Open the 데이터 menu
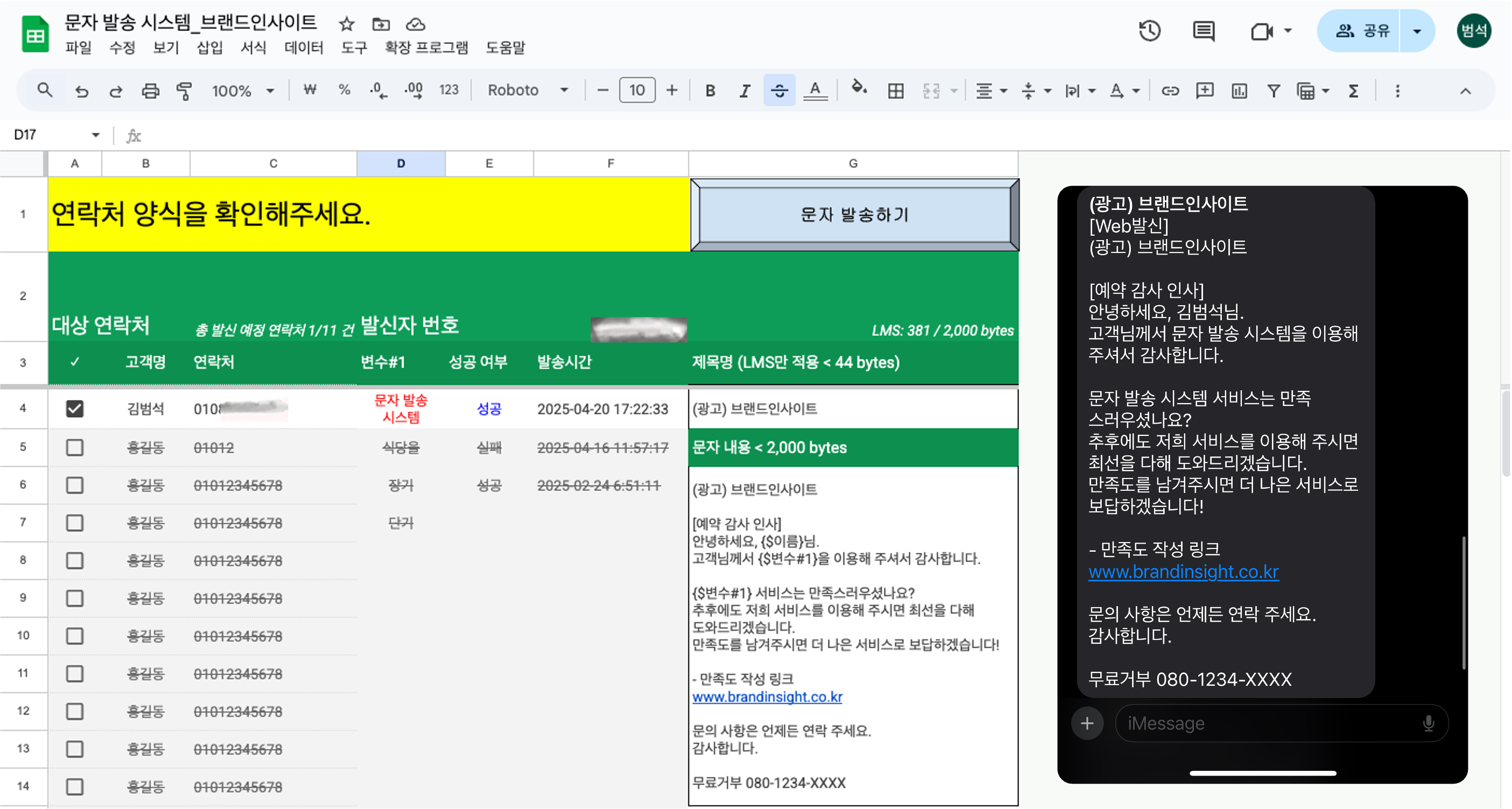This screenshot has width=1512, height=809. point(304,47)
